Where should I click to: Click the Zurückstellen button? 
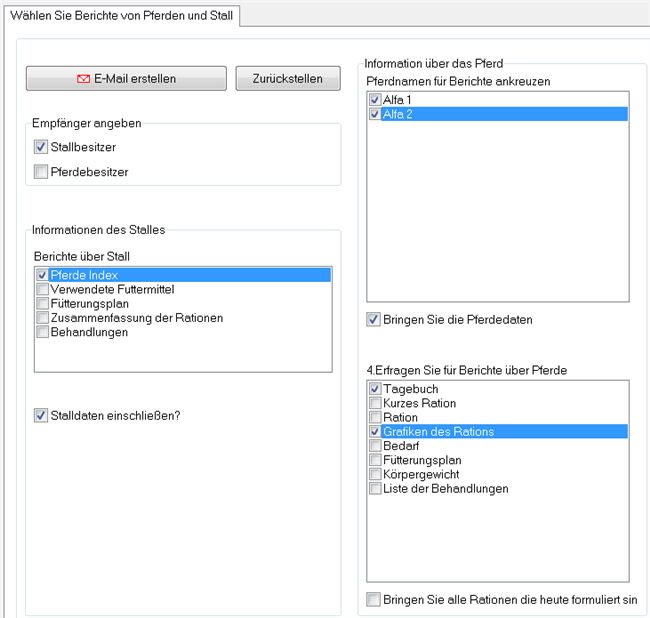tap(288, 78)
